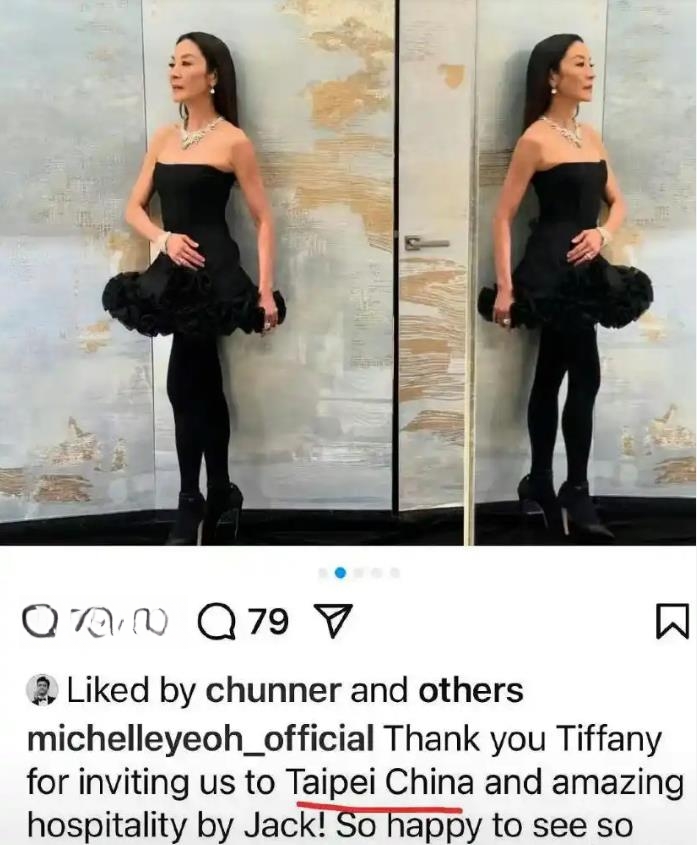This screenshot has width=697, height=845.
Task: Jump to the fourth carousel dot
Action: [376, 573]
